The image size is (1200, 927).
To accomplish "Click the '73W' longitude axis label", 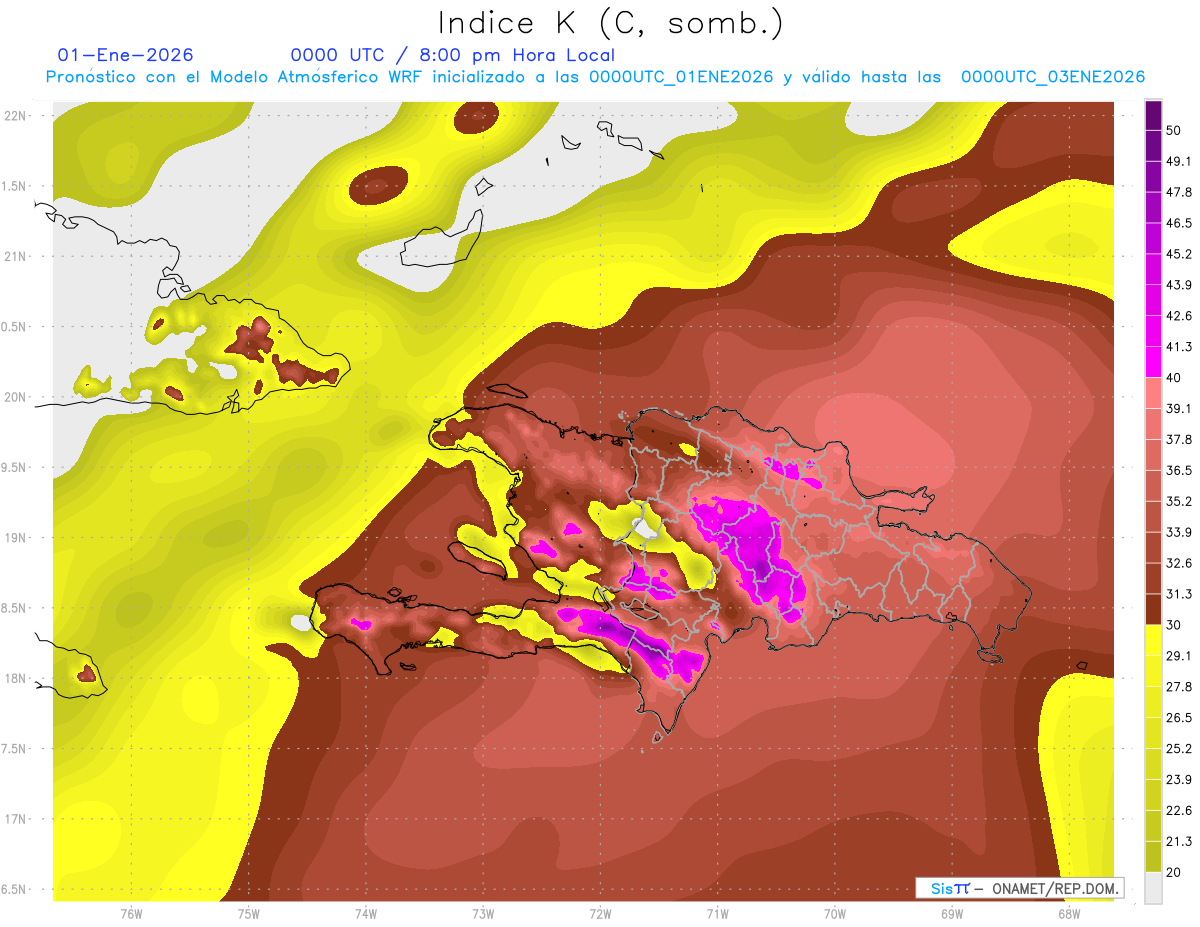I will point(483,914).
